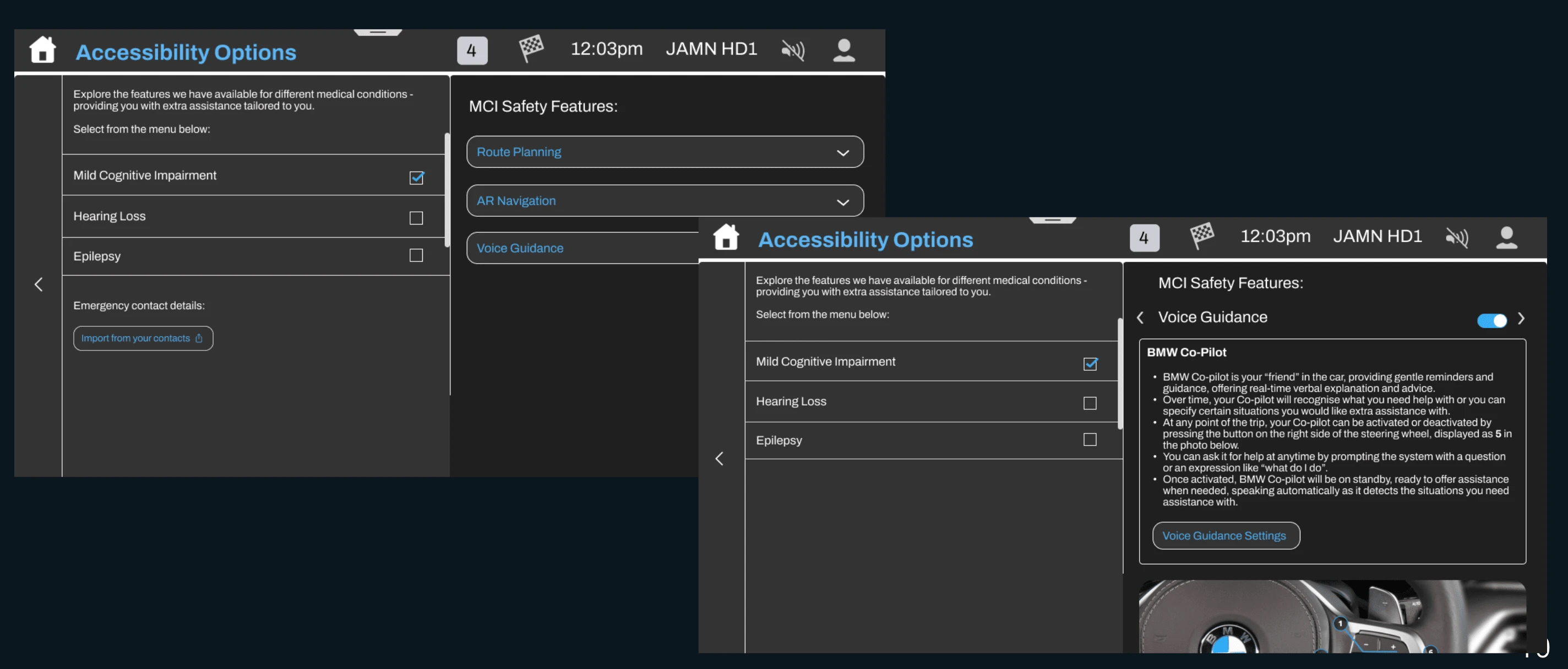Click MCI Safety Features heading in left screen

tap(543, 106)
